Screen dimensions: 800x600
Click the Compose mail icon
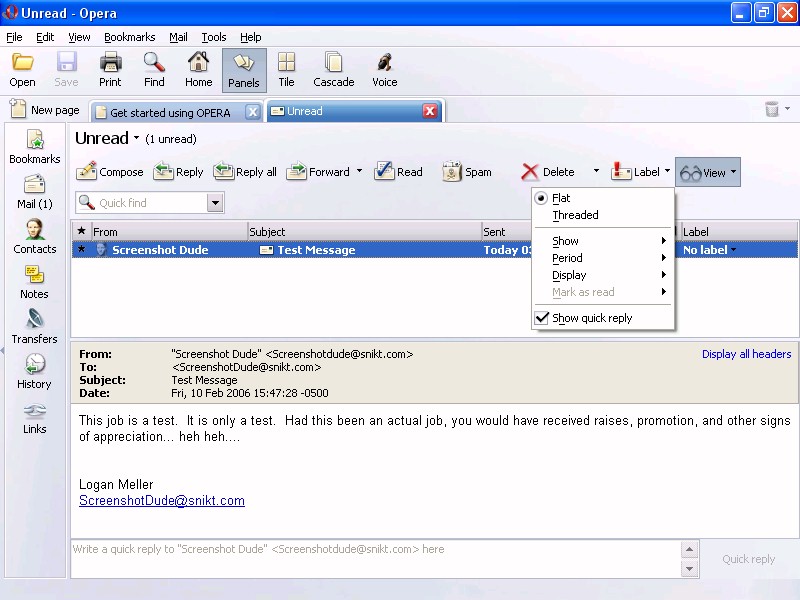(87, 171)
